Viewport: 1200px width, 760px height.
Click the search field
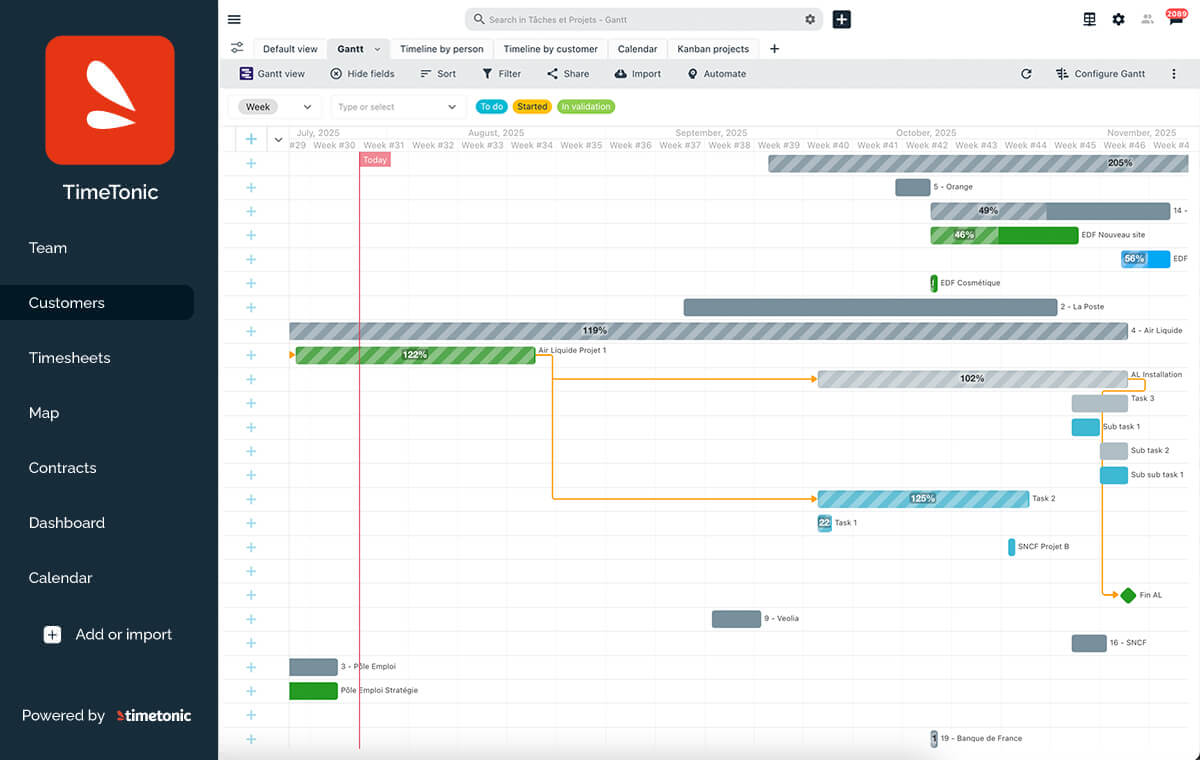coord(642,19)
